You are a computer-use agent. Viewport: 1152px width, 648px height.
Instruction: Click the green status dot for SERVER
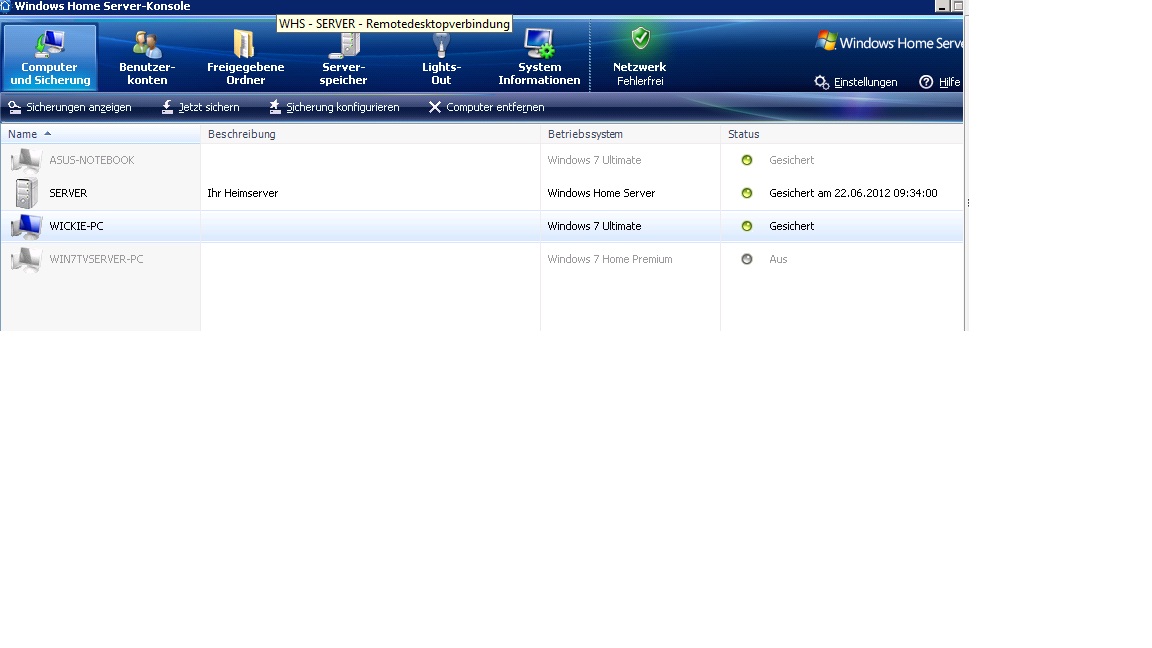point(746,193)
